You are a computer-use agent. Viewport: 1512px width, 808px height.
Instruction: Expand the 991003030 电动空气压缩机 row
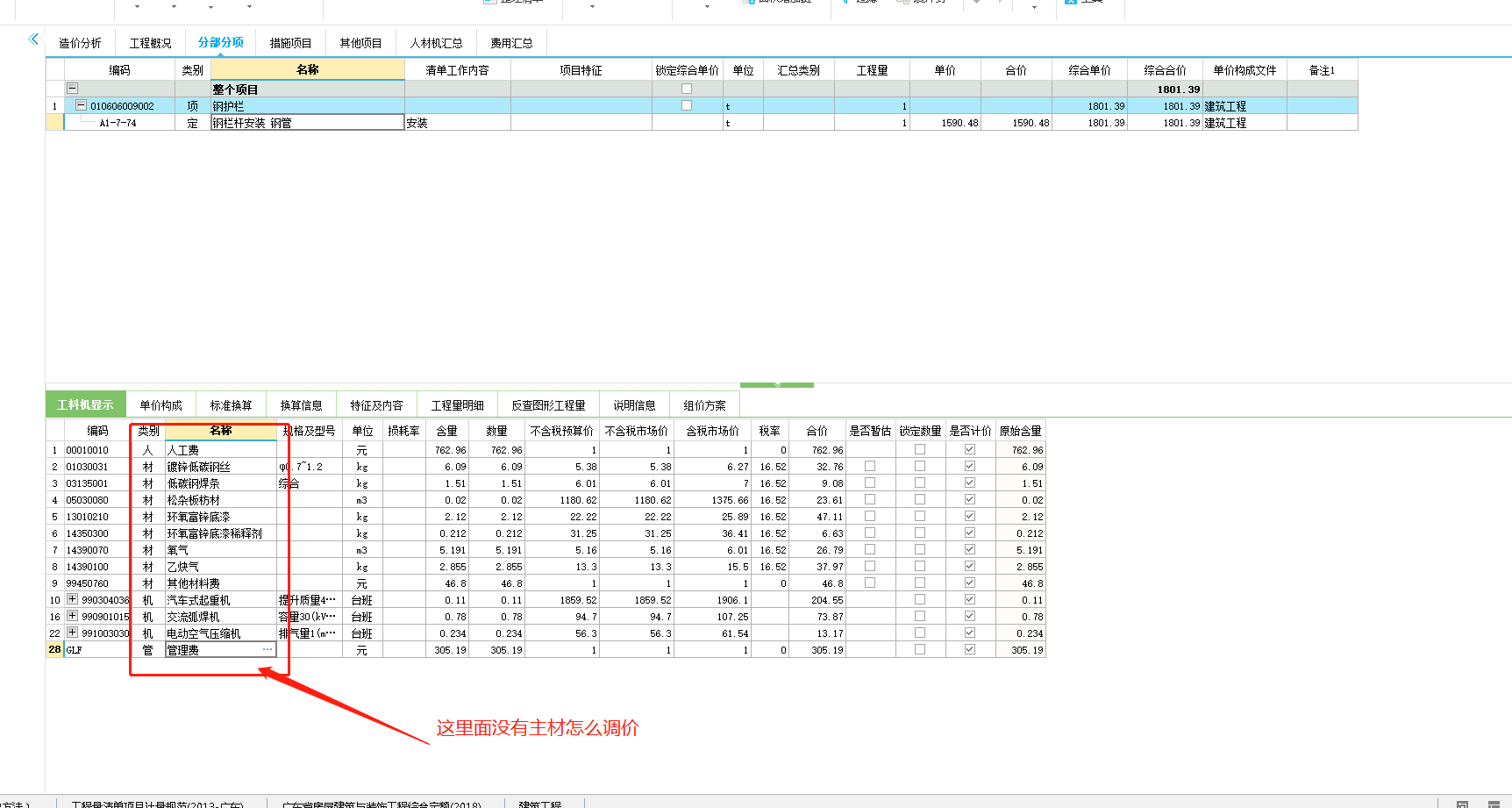[x=73, y=633]
